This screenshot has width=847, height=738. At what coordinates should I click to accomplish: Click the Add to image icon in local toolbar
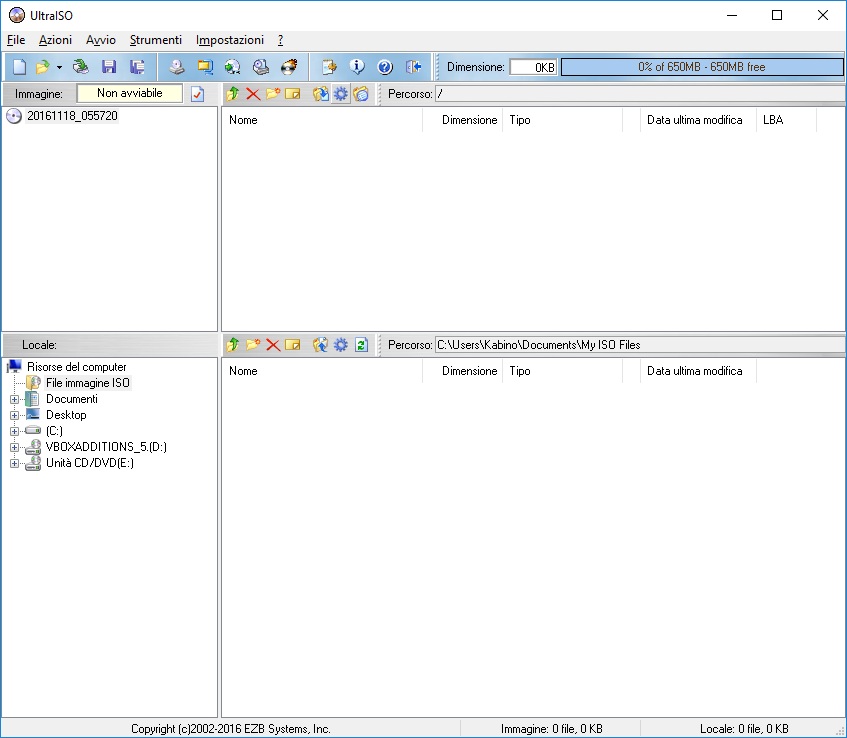click(320, 345)
